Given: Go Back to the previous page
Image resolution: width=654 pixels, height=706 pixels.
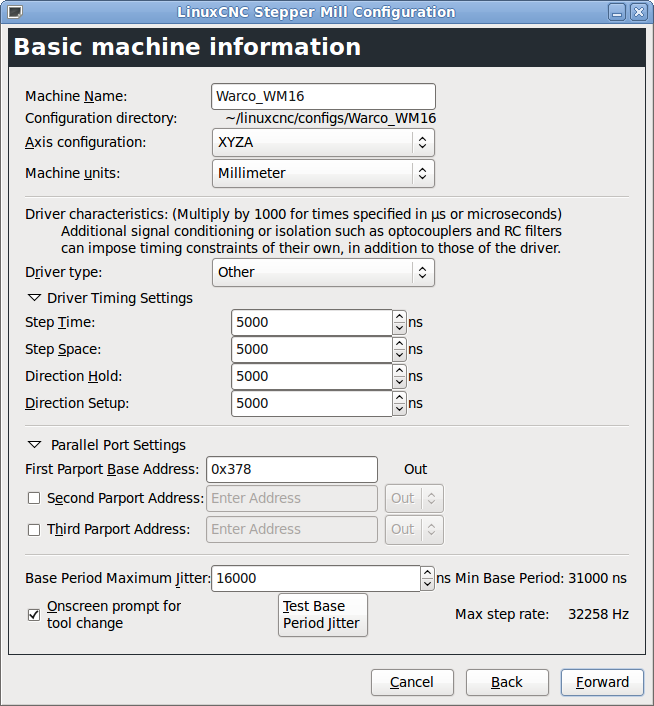Looking at the screenshot, I should (507, 682).
